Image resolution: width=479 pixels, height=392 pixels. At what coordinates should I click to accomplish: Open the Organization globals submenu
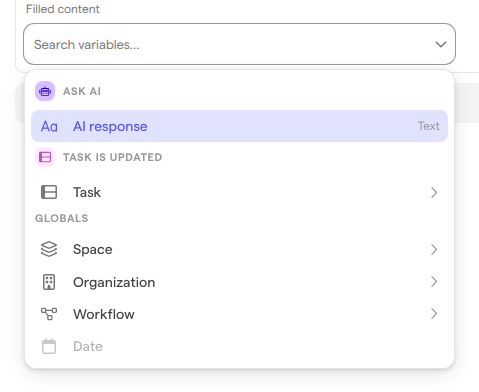(239, 282)
